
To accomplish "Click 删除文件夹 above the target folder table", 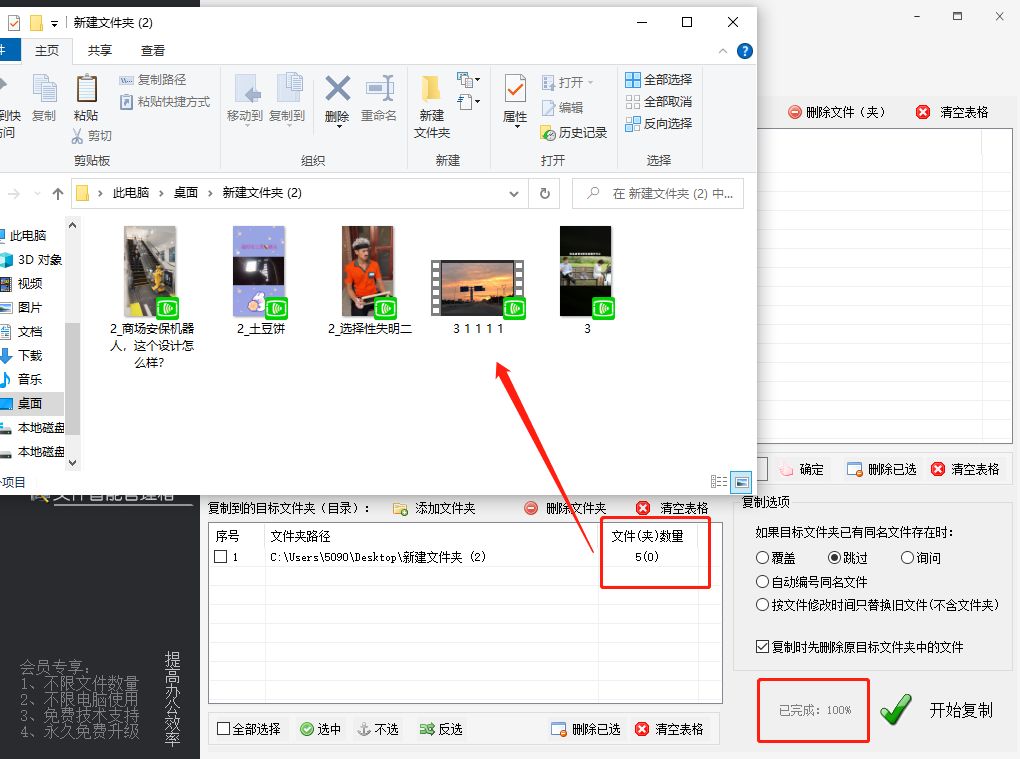I will 565,508.
